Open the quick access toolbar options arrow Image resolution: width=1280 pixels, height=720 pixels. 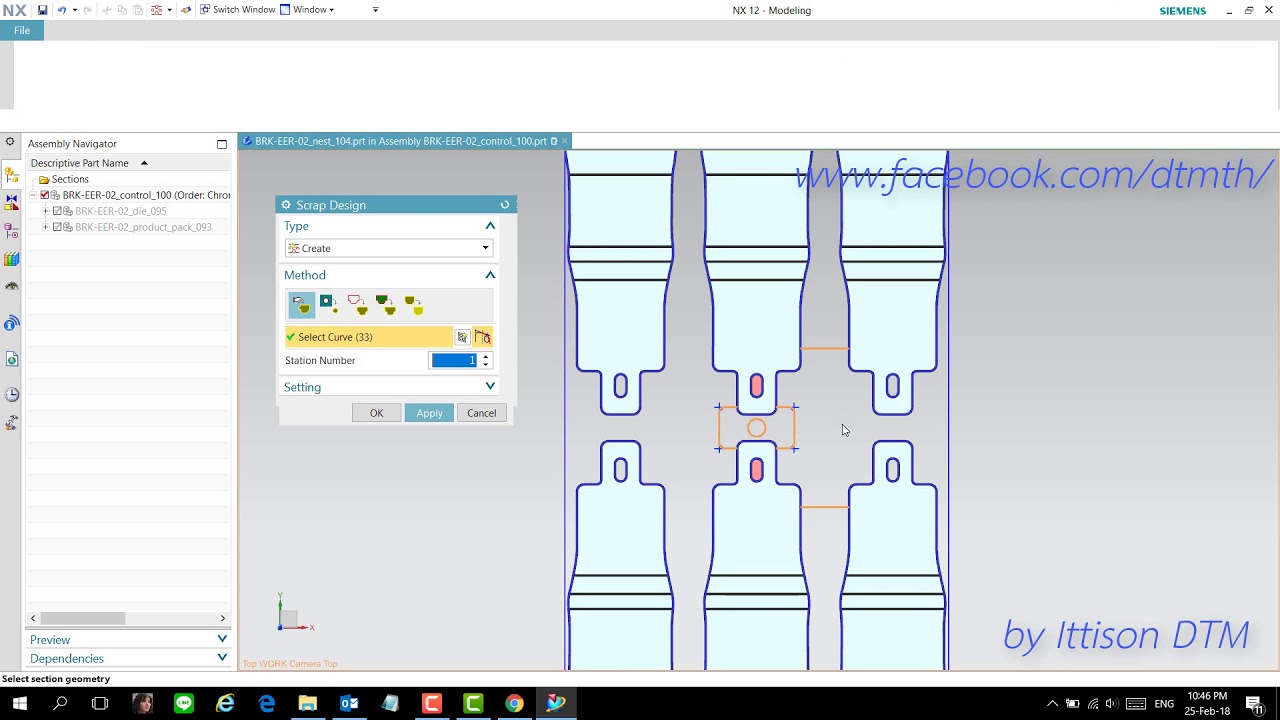pos(375,10)
